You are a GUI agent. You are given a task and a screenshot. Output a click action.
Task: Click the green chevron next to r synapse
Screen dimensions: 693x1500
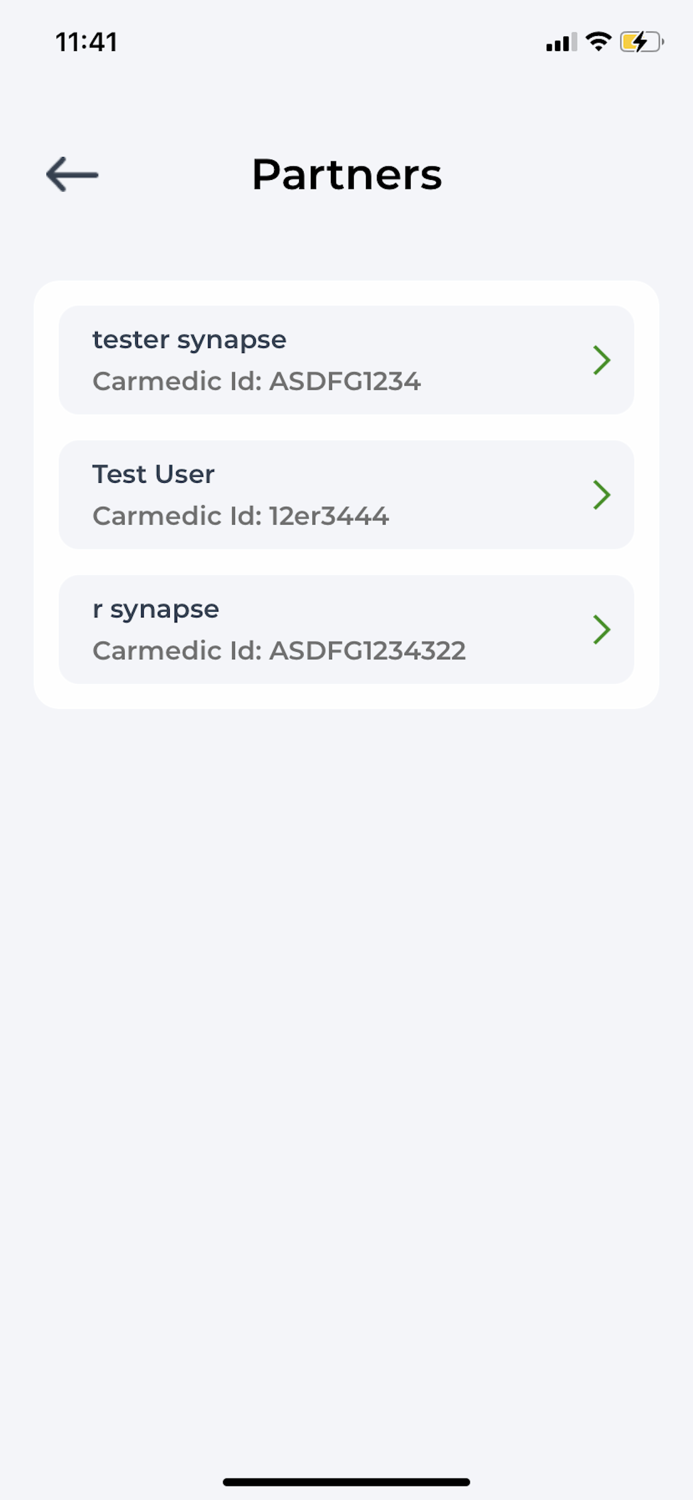click(602, 629)
